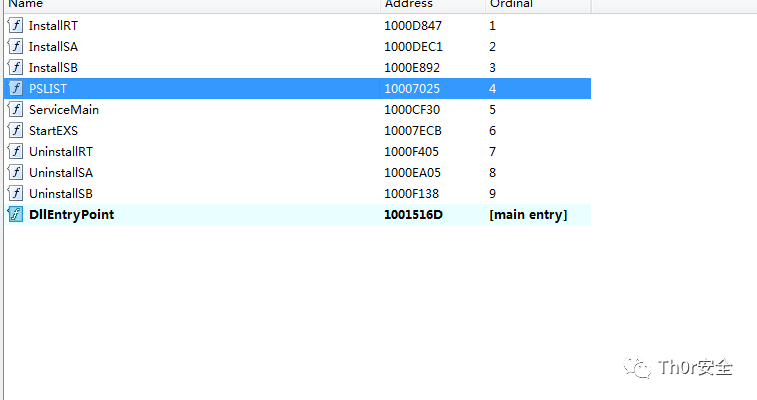This screenshot has height=400, width=757.
Task: Click address 1000CF30
Action: 412,110
